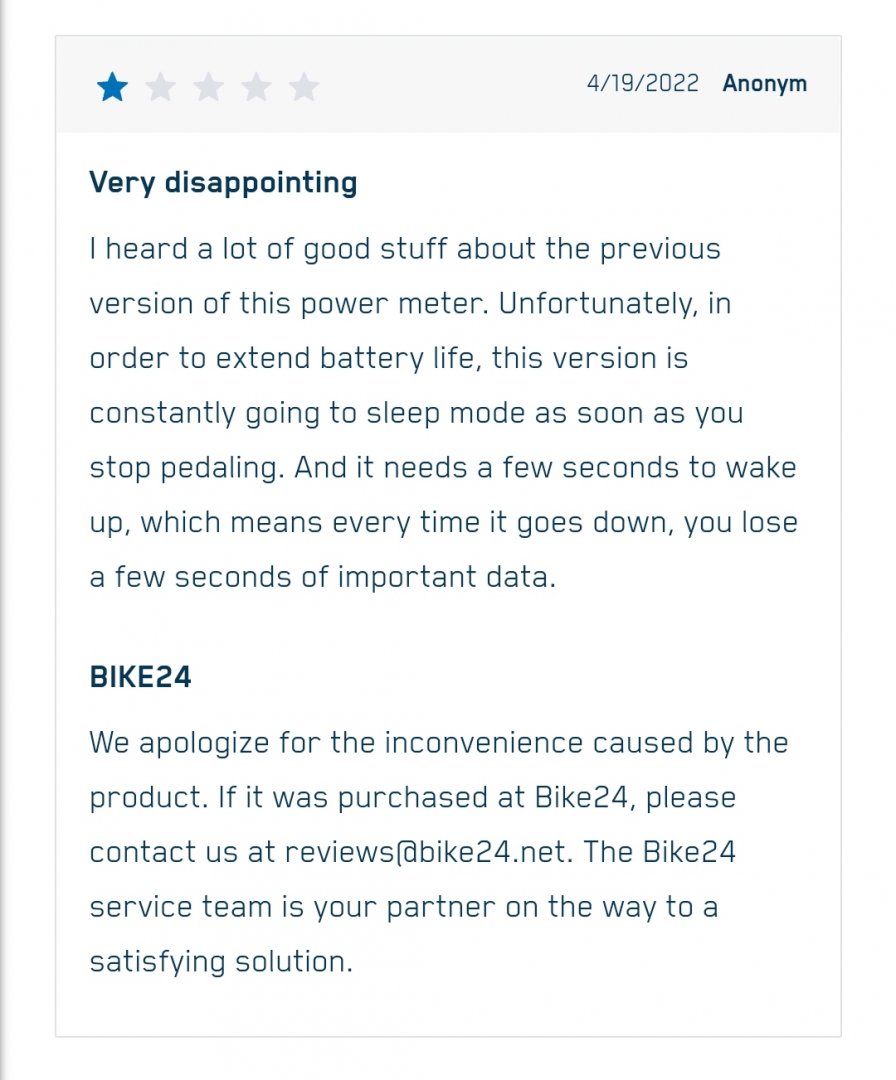Click the third empty rating star
Viewport: 896px width, 1080px height.
208,87
